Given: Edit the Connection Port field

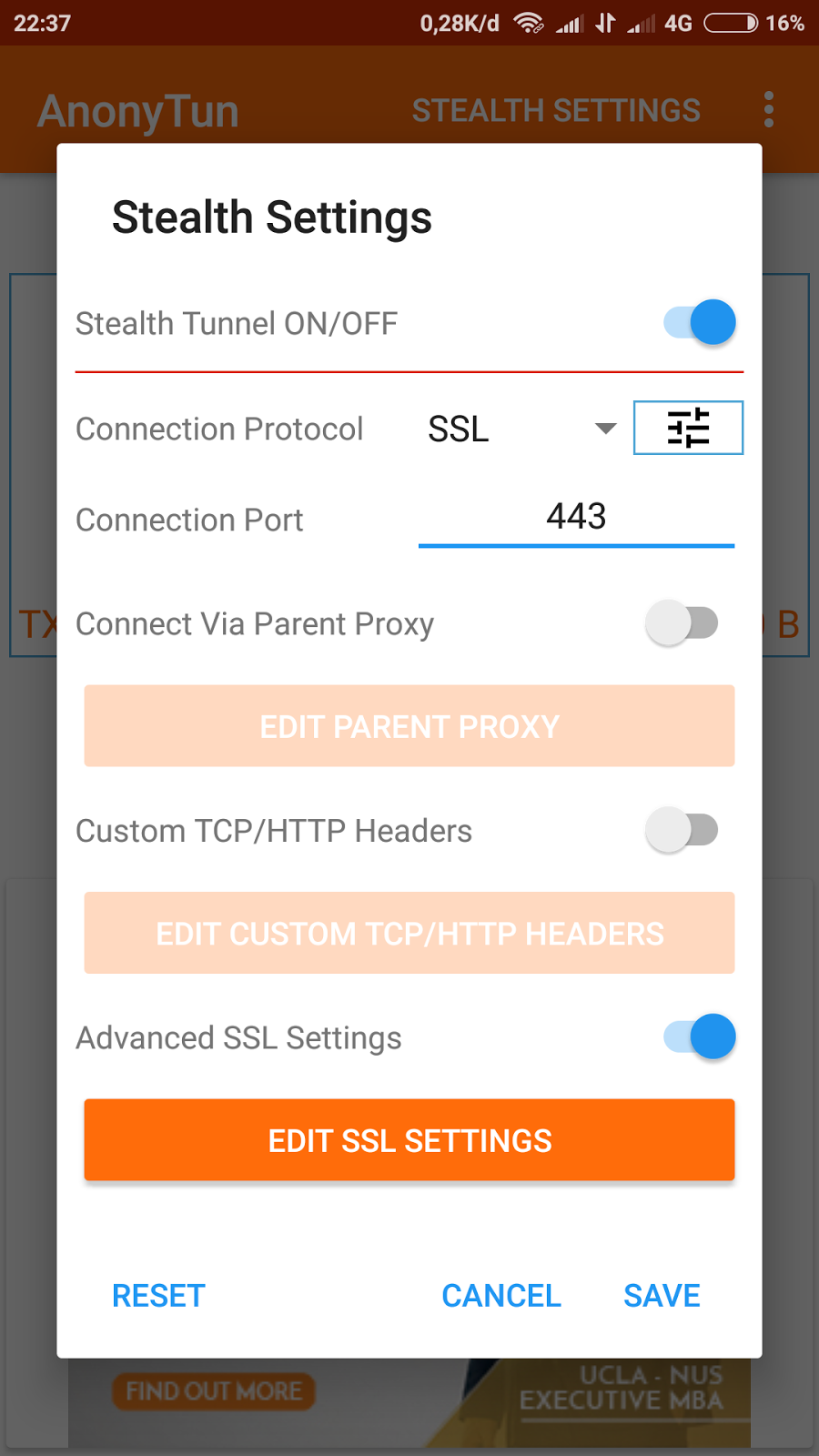Looking at the screenshot, I should click(x=576, y=518).
